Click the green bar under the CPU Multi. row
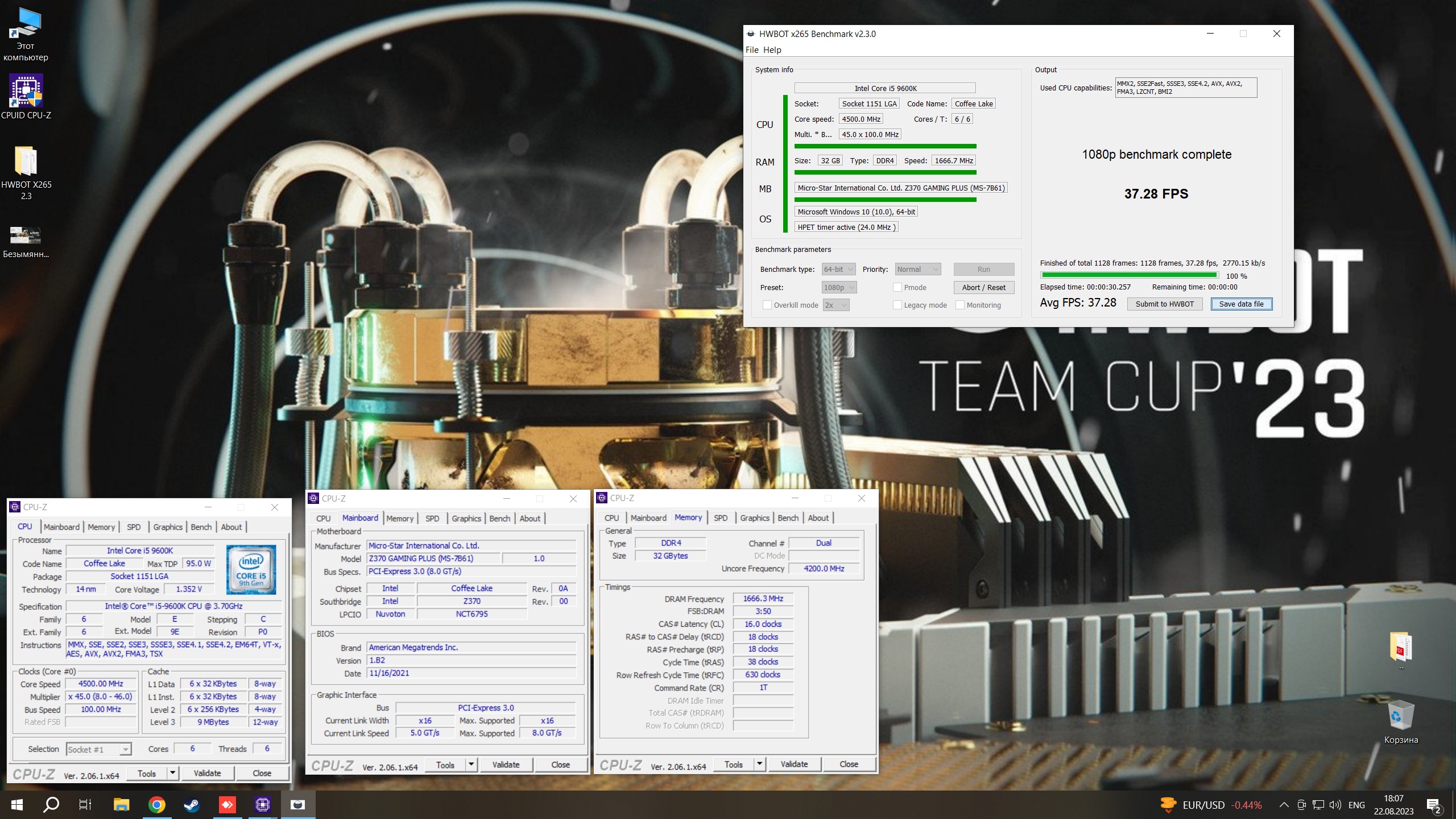This screenshot has height=819, width=1456. tap(885, 146)
